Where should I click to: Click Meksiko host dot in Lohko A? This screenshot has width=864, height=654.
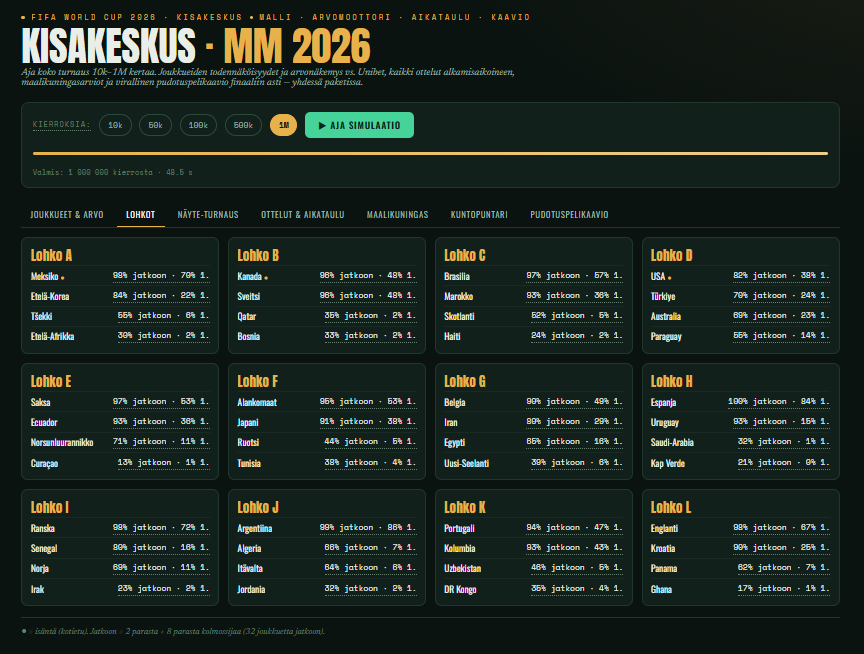tap(62, 278)
